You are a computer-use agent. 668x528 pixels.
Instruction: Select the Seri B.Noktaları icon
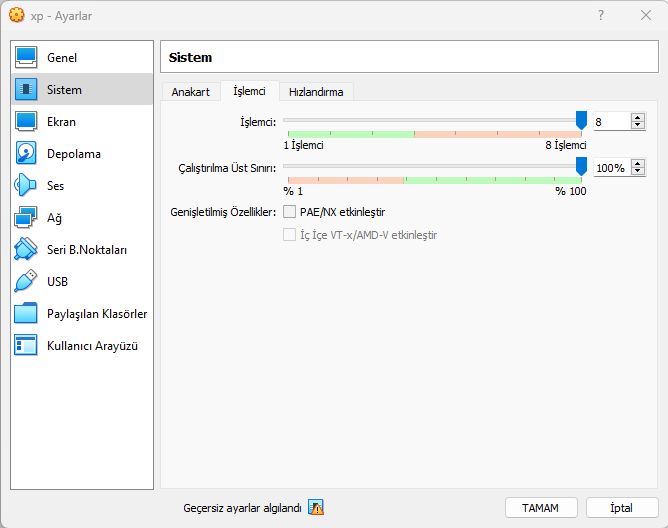click(26, 250)
